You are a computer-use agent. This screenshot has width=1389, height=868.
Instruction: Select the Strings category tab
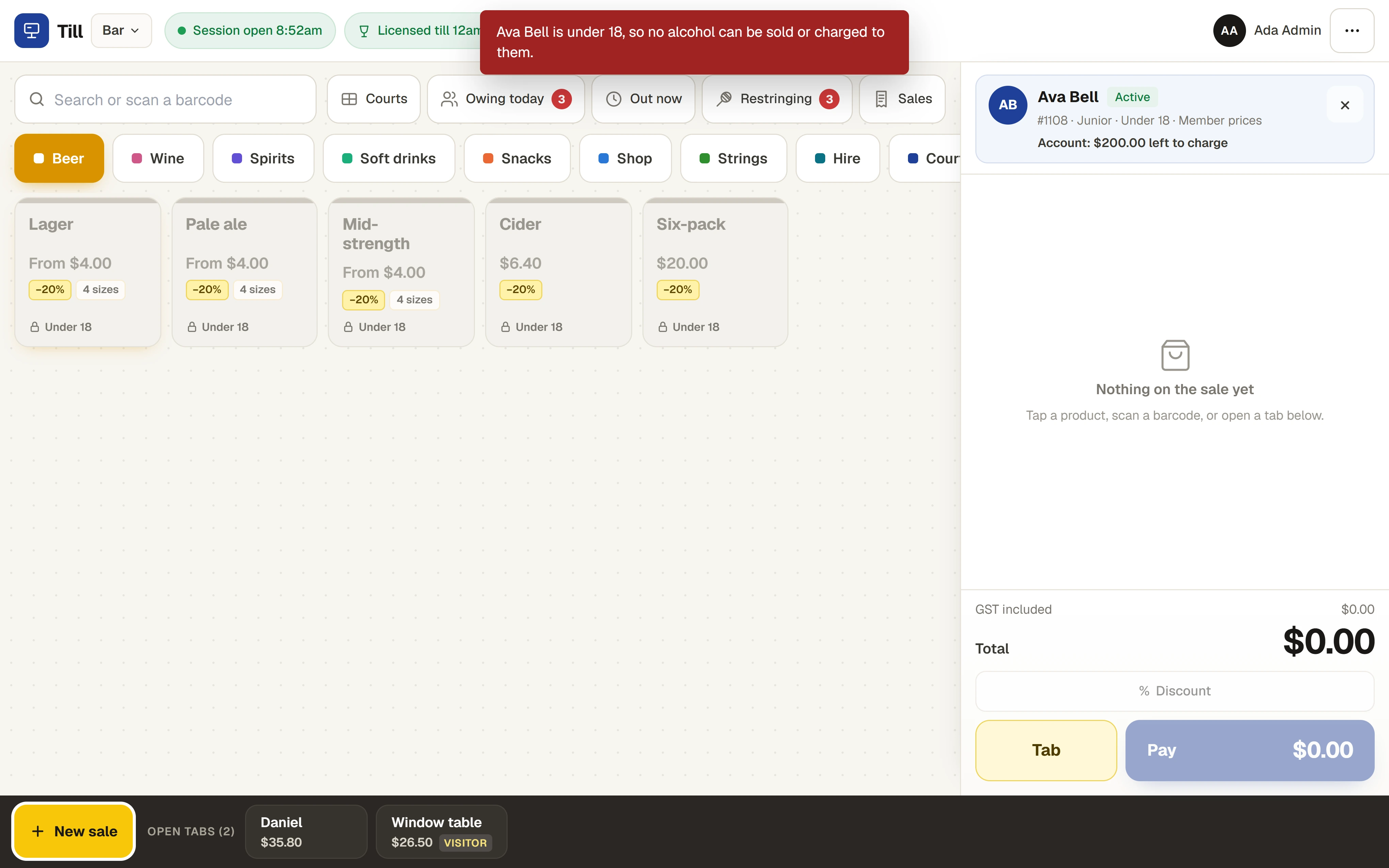734,158
